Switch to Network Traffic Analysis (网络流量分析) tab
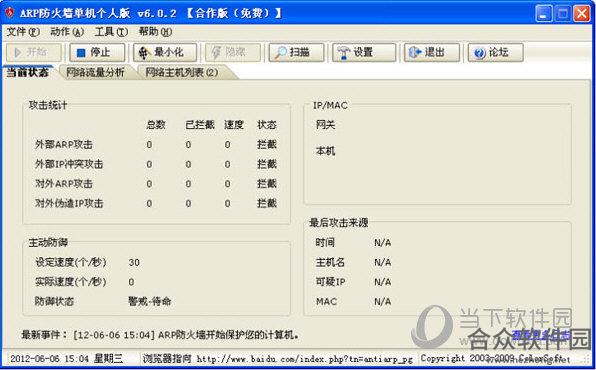 point(95,72)
